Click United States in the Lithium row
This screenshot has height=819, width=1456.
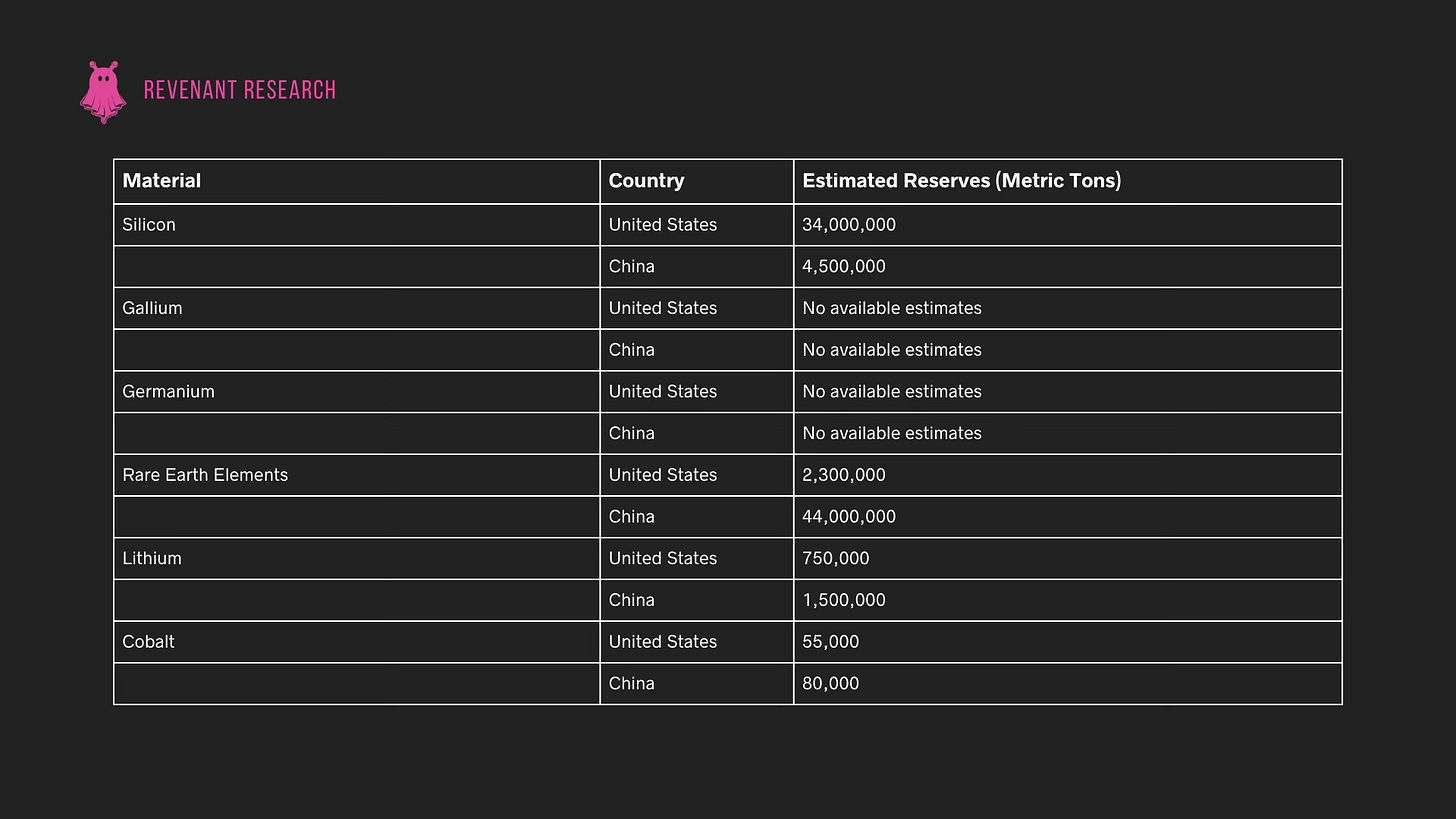[x=663, y=558]
